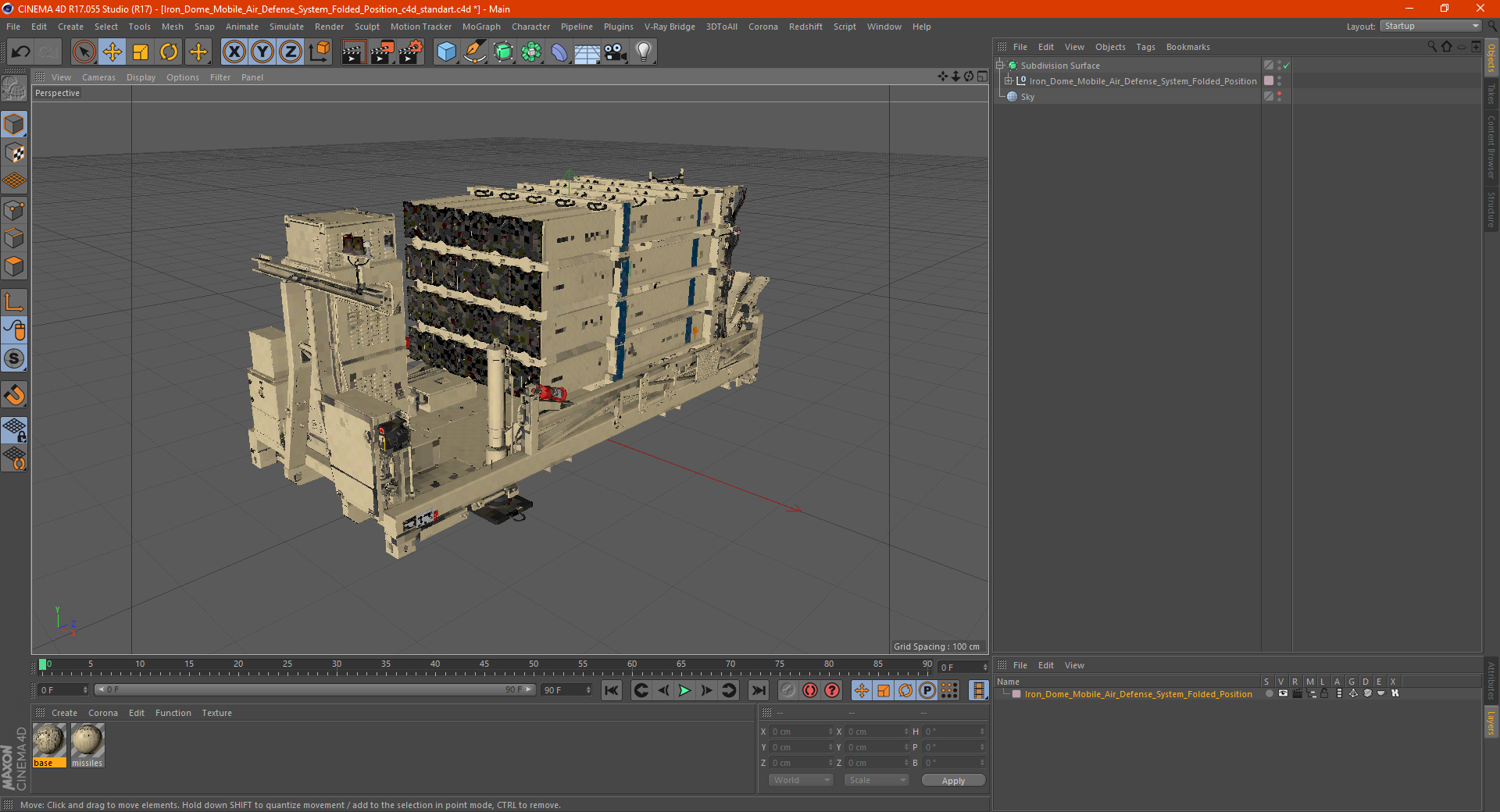Open material manager Texture menu
This screenshot has width=1500, height=812.
coord(216,713)
